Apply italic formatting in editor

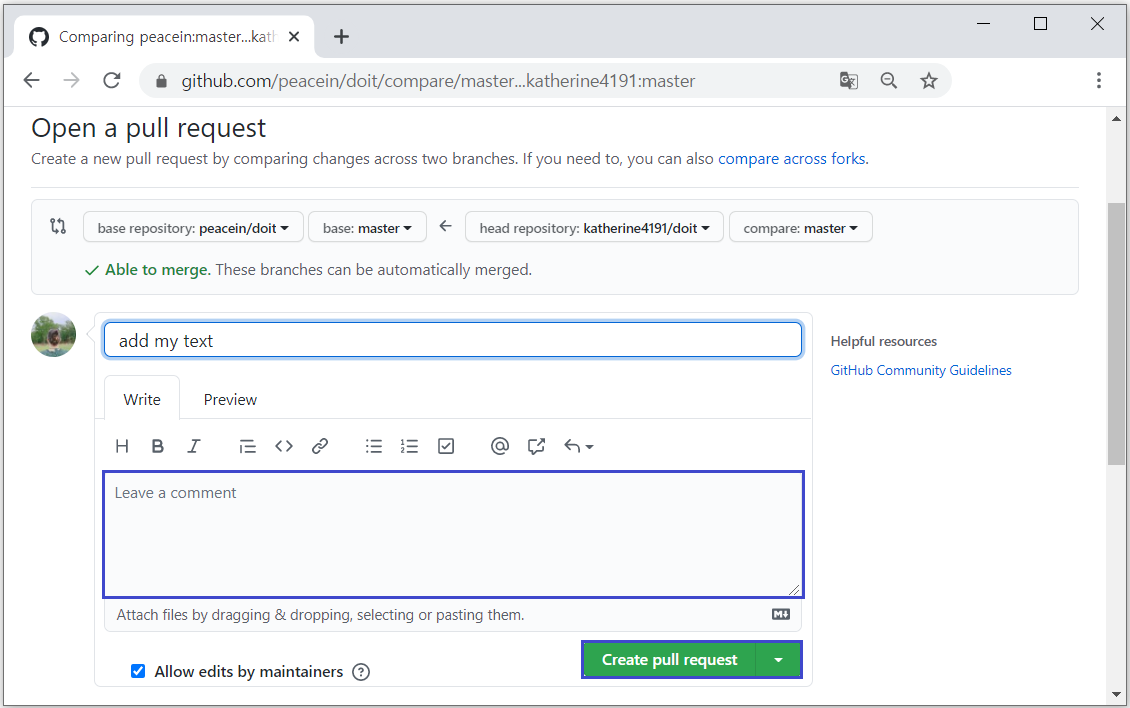pyautogui.click(x=194, y=446)
